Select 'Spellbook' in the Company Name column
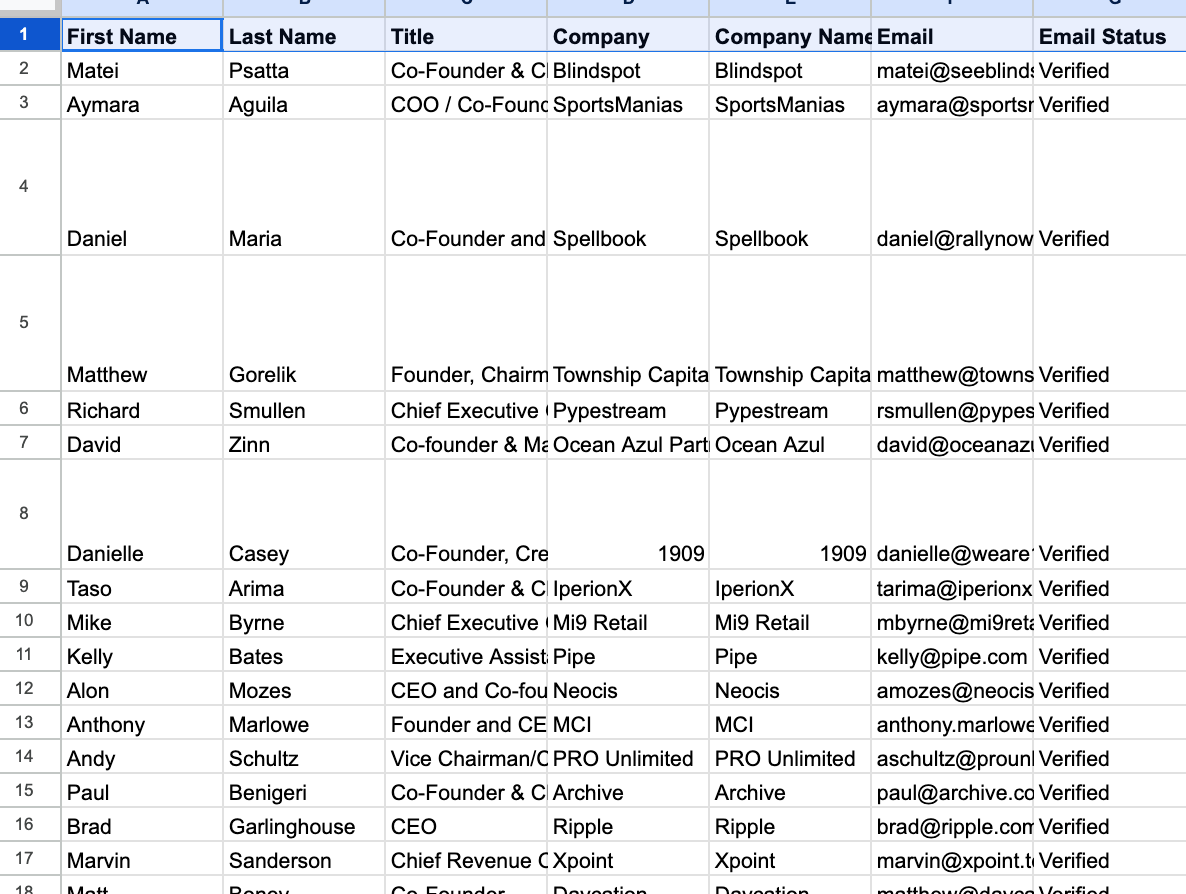The image size is (1186, 894). pyautogui.click(x=790, y=188)
